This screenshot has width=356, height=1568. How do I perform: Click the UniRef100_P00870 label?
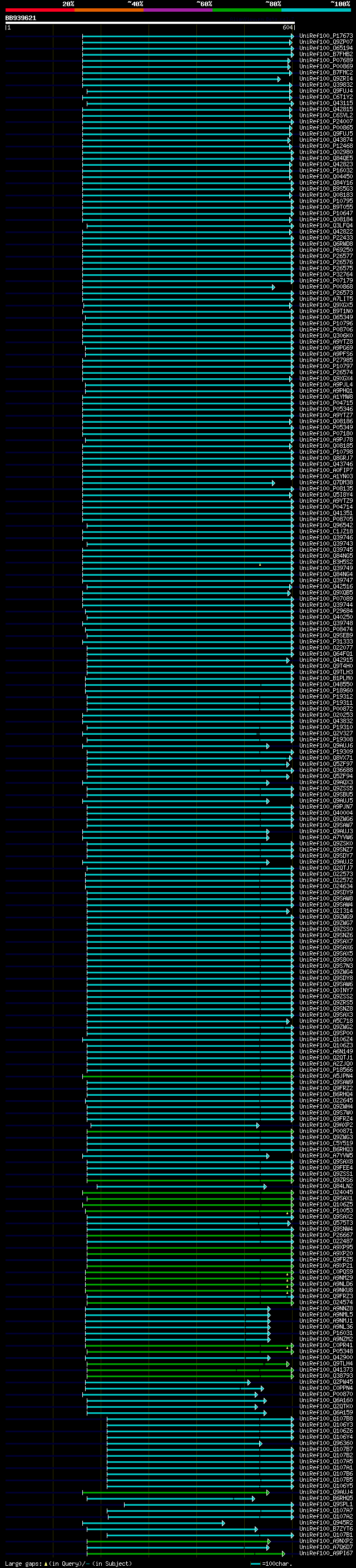326,1394
